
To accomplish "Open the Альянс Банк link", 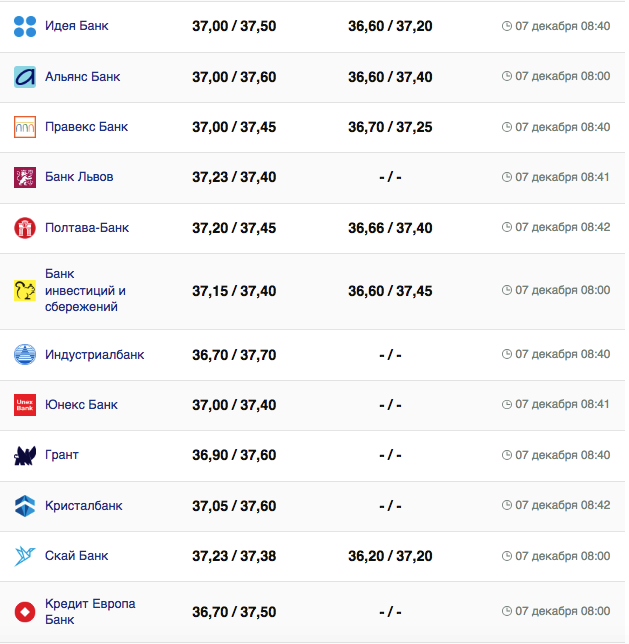I will pyautogui.click(x=84, y=76).
